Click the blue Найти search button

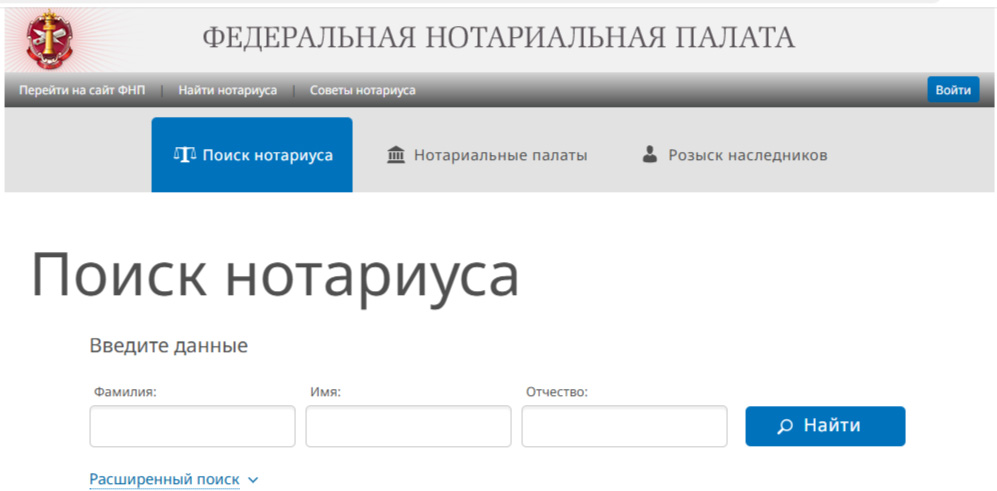825,426
